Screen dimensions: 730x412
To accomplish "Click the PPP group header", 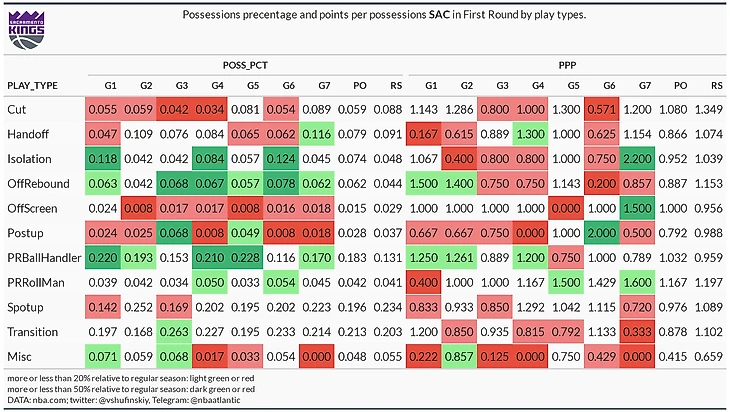I will 567,65.
